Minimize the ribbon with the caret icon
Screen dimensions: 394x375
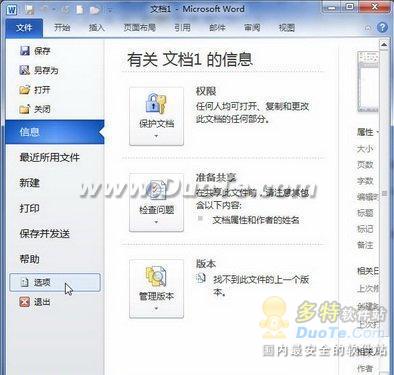(x=368, y=28)
